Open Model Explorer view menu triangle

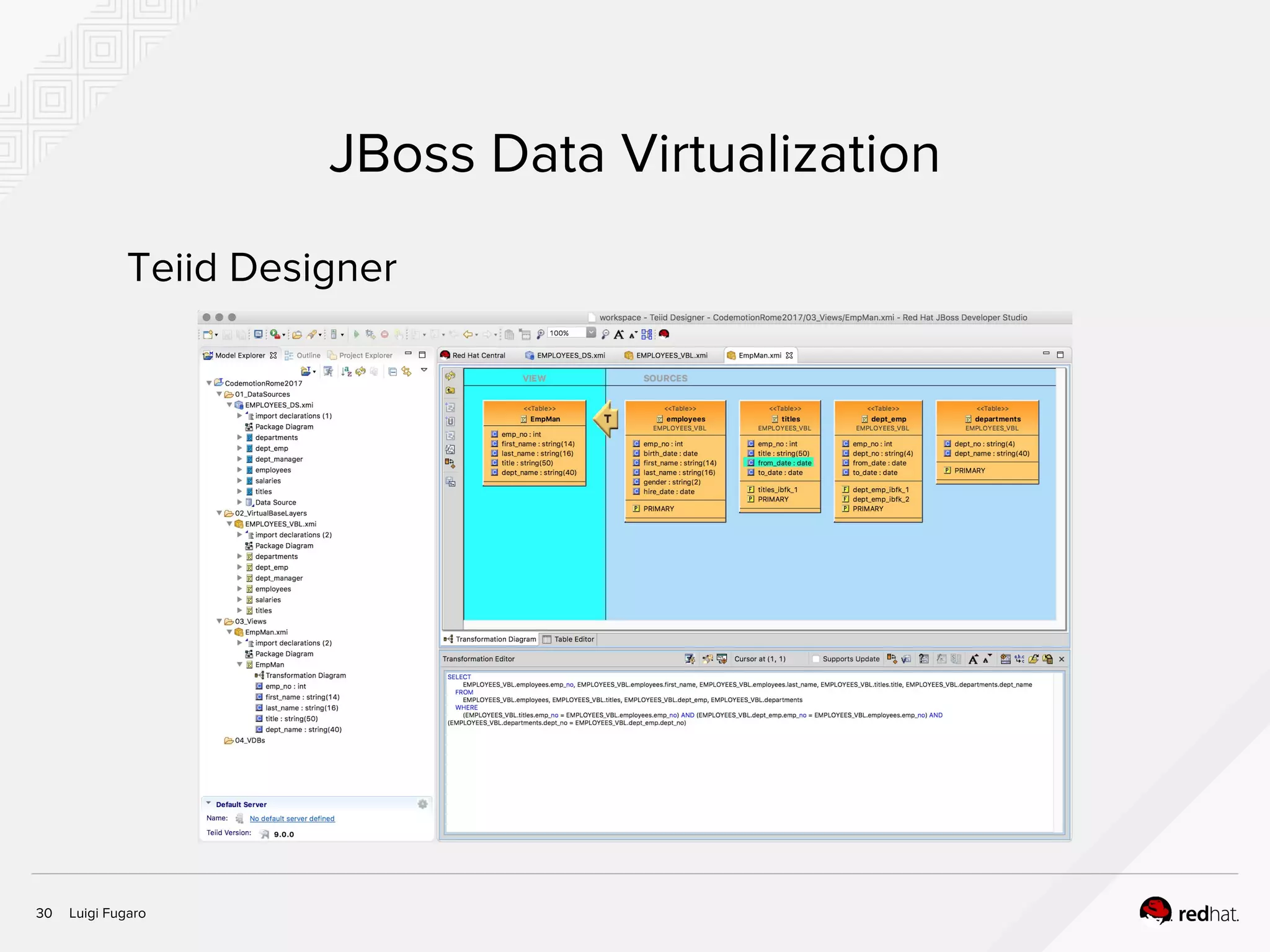click(424, 370)
